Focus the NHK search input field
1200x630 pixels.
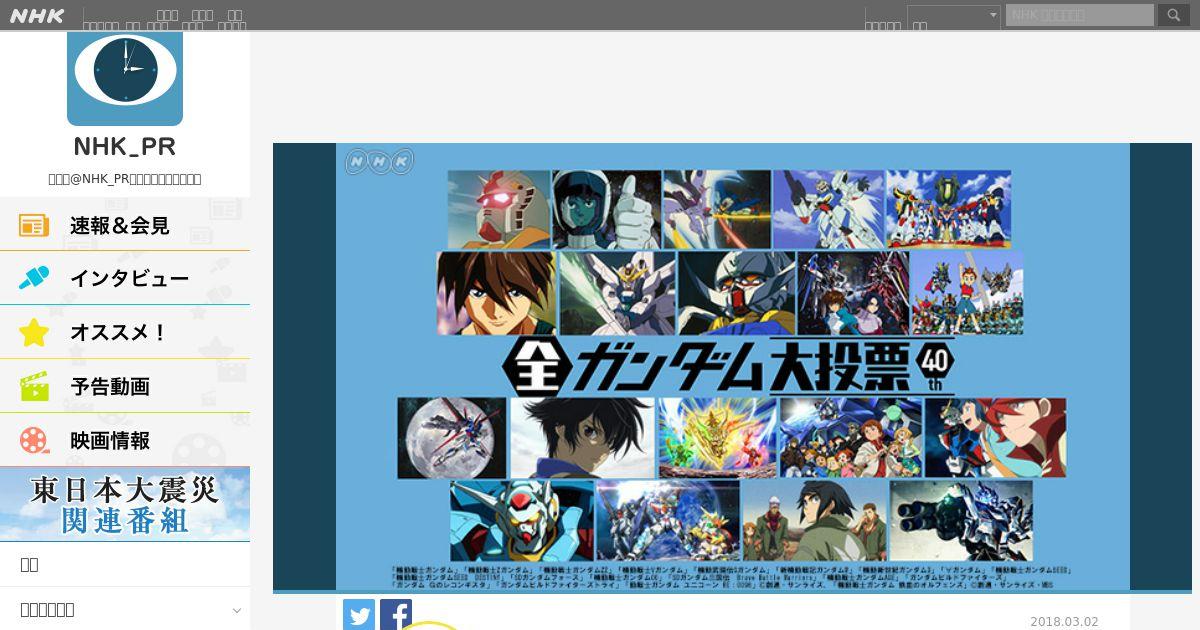pyautogui.click(x=1080, y=15)
